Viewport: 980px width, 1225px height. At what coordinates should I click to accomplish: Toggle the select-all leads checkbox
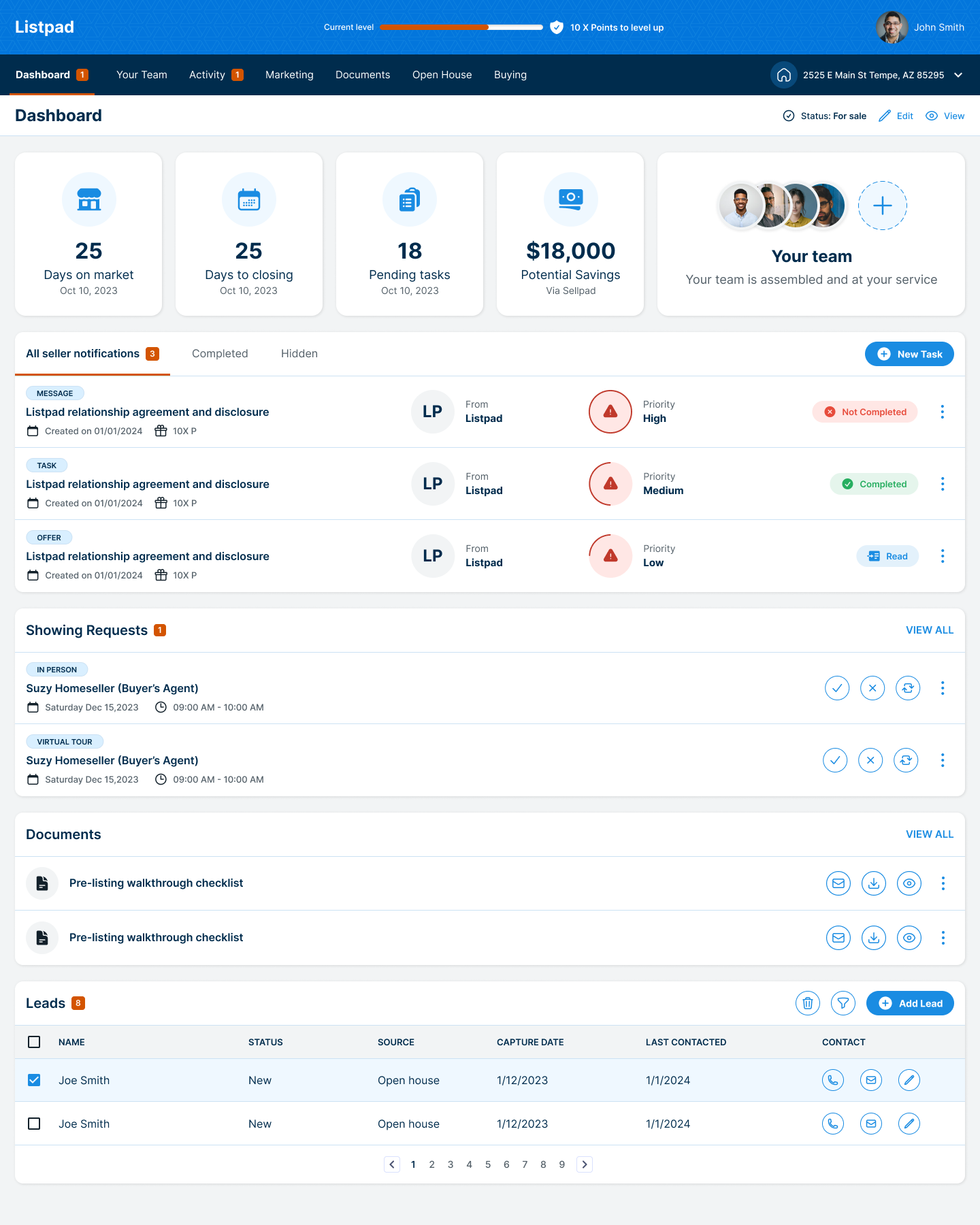[x=34, y=1042]
